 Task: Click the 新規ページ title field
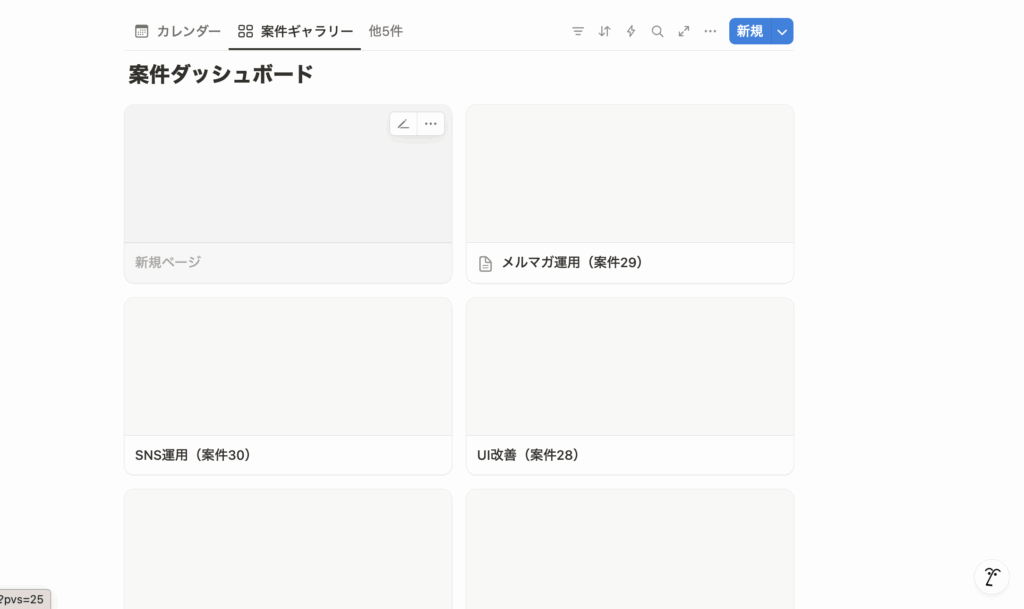168,262
